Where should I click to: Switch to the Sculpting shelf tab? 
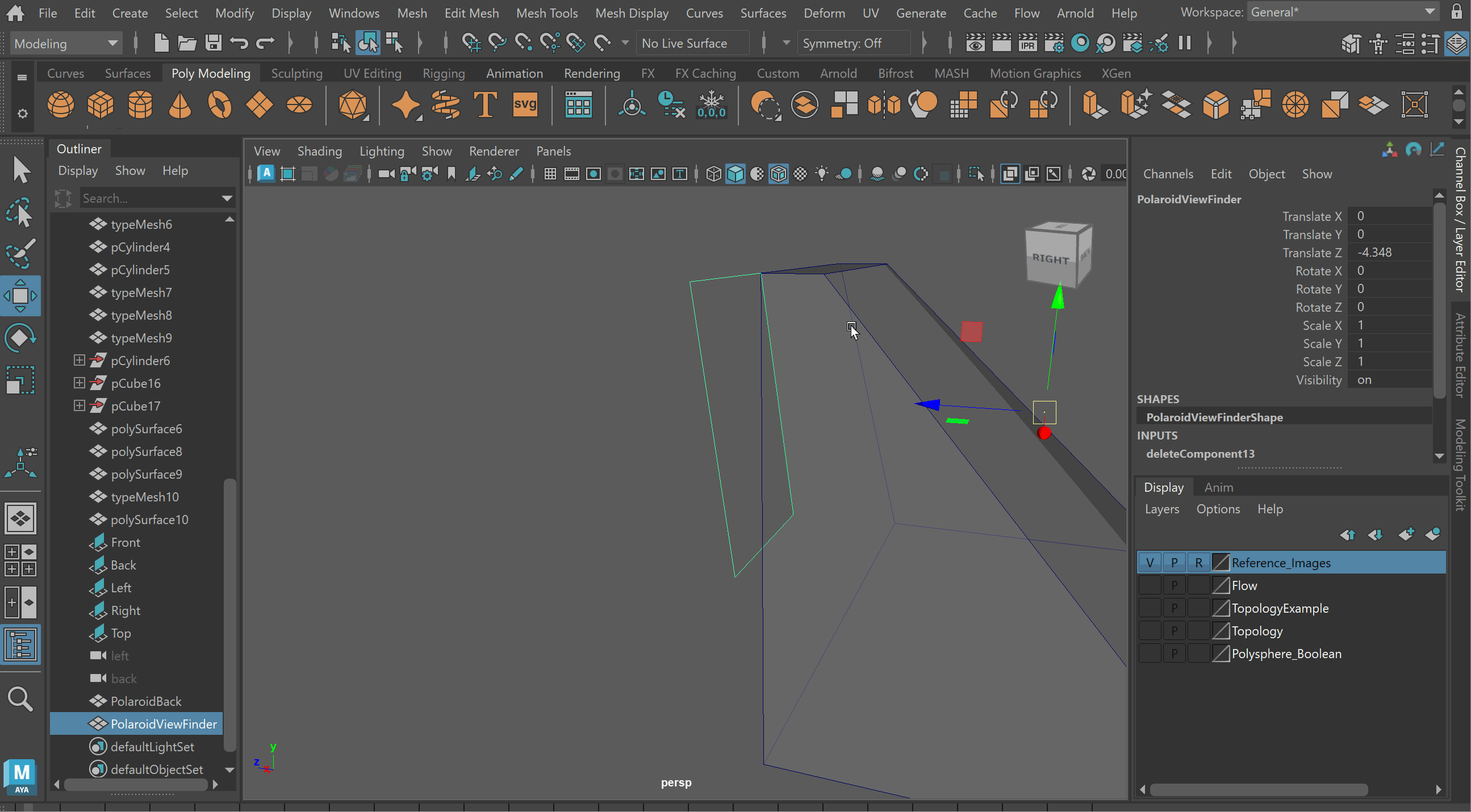pyautogui.click(x=296, y=73)
